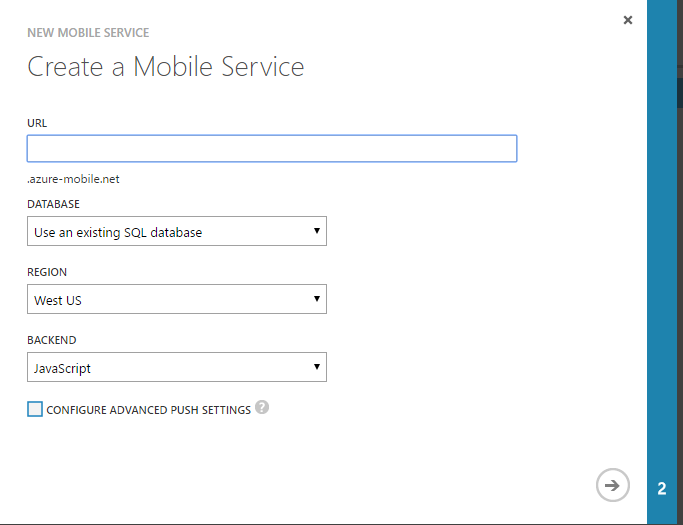The width and height of the screenshot is (683, 525).
Task: Click the REGION field label
Action: 47,272
